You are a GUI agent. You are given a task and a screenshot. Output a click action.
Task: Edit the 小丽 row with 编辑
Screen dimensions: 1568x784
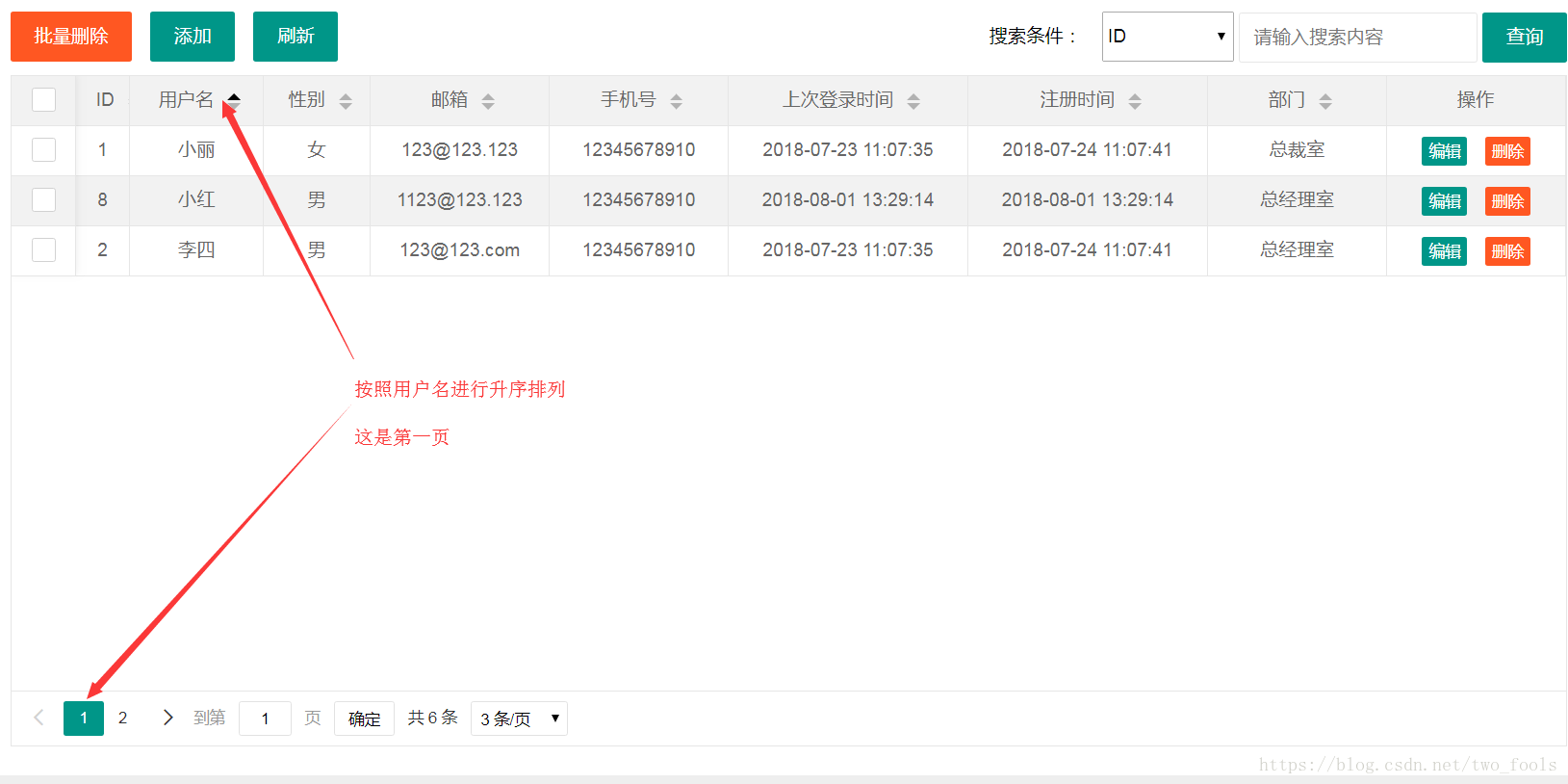point(1444,151)
